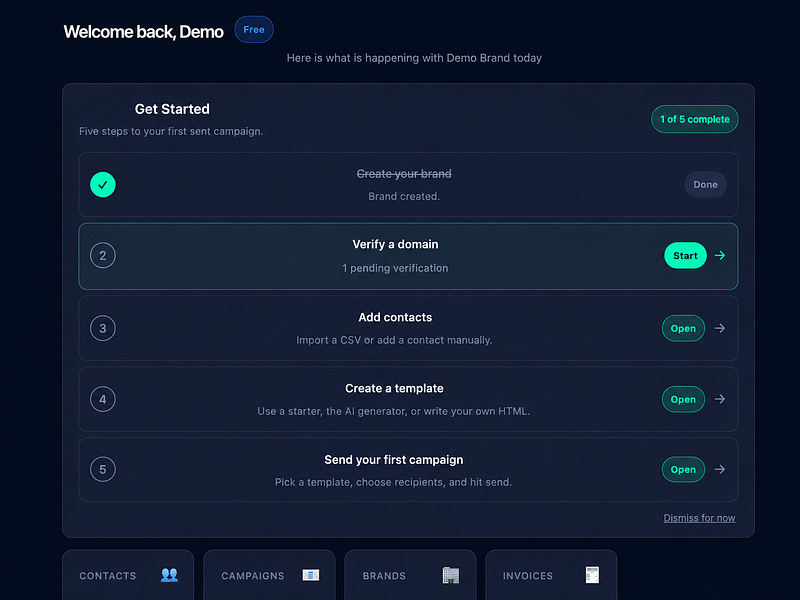
Task: Start the Verify a domain step
Action: (685, 256)
